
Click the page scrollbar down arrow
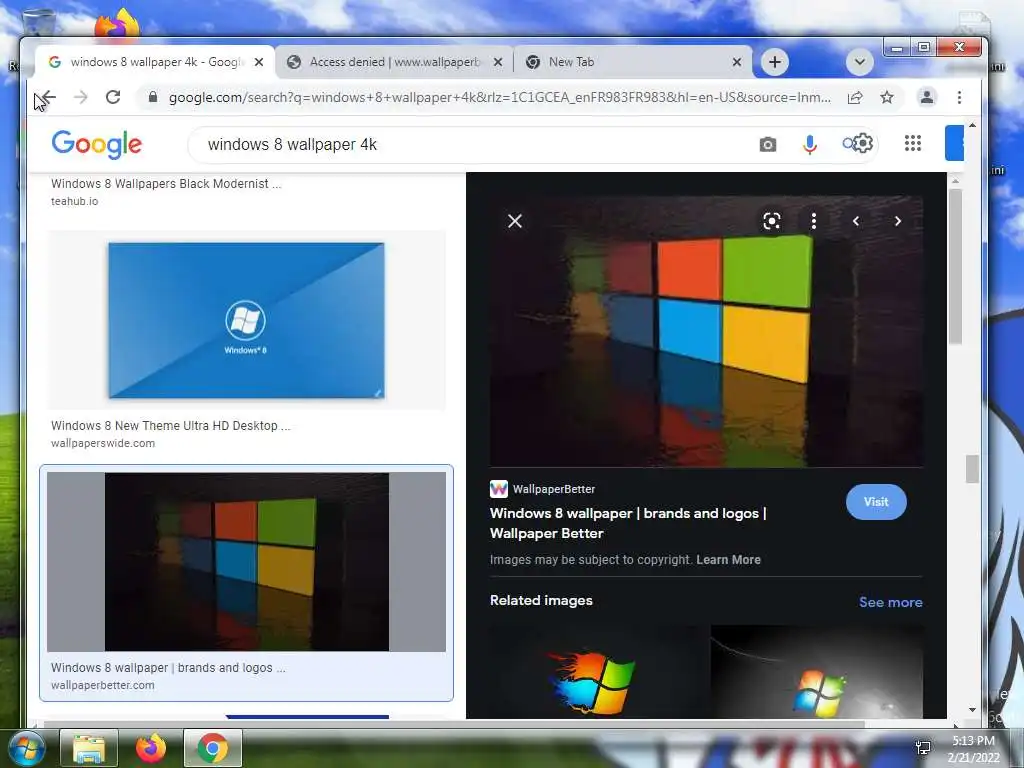pos(972,709)
